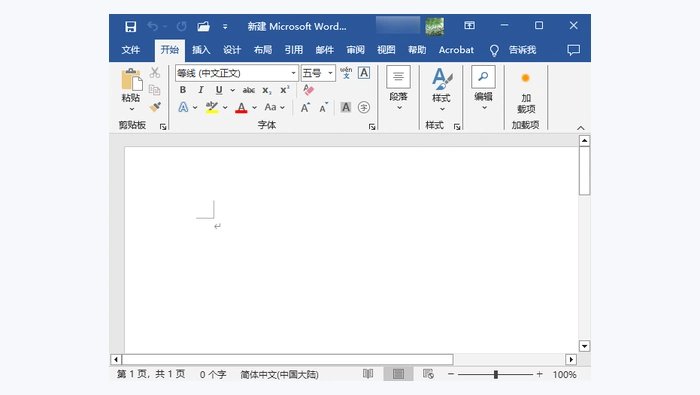Open a file with the folder icon

pos(204,27)
